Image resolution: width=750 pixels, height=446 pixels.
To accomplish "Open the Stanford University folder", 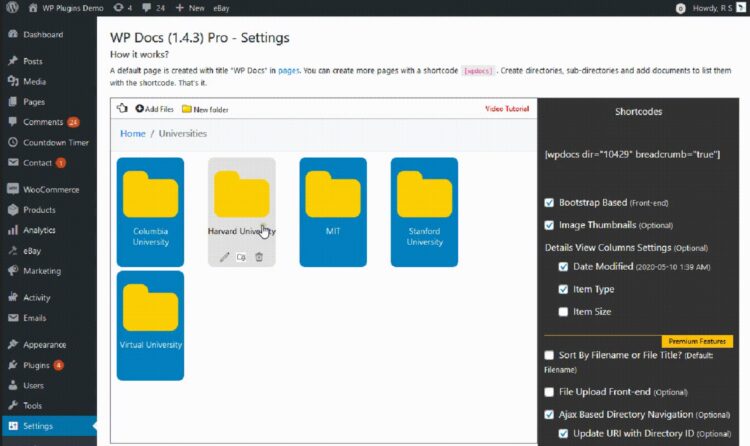I will coord(424,212).
